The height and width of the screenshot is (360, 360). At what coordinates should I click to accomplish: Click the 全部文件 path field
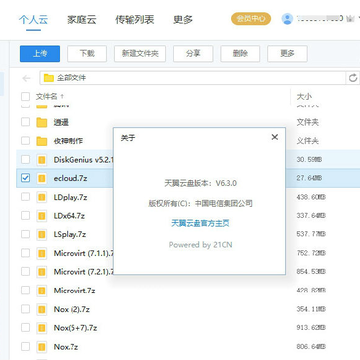pyautogui.click(x=193, y=78)
